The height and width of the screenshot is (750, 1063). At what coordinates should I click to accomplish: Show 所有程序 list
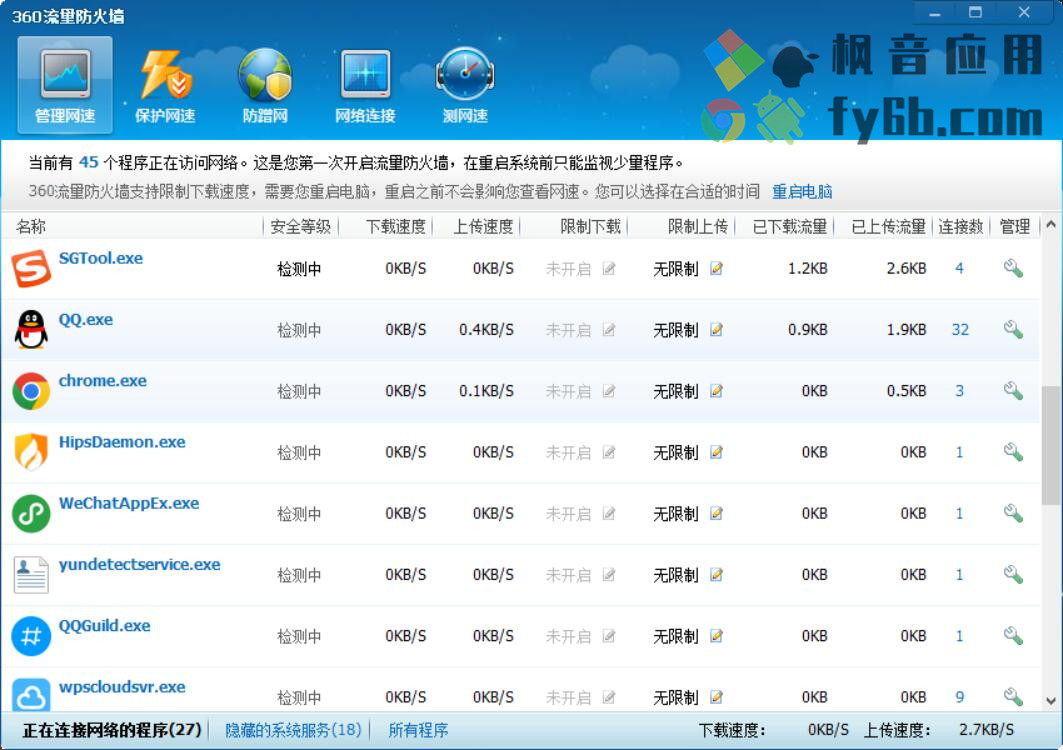(x=418, y=730)
